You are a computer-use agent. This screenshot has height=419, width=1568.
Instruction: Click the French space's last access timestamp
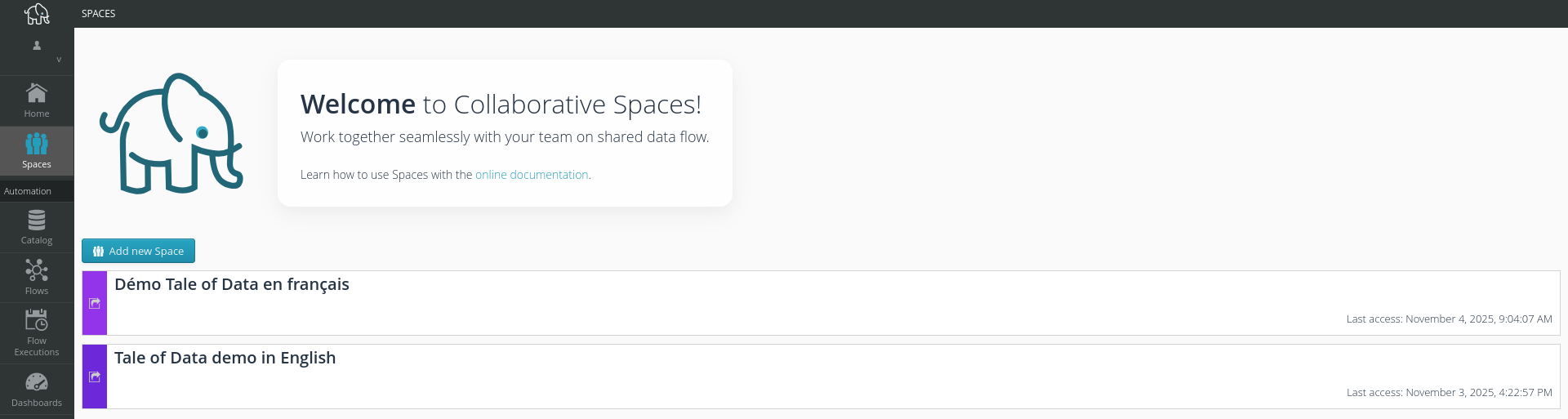[1449, 319]
